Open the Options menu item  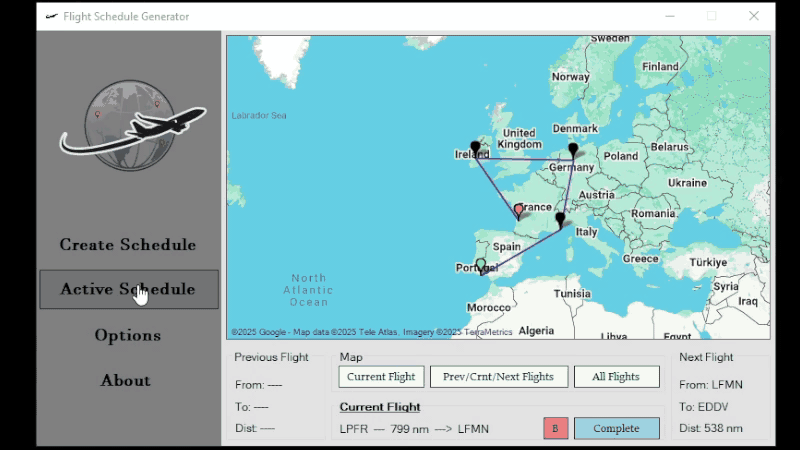coord(128,335)
